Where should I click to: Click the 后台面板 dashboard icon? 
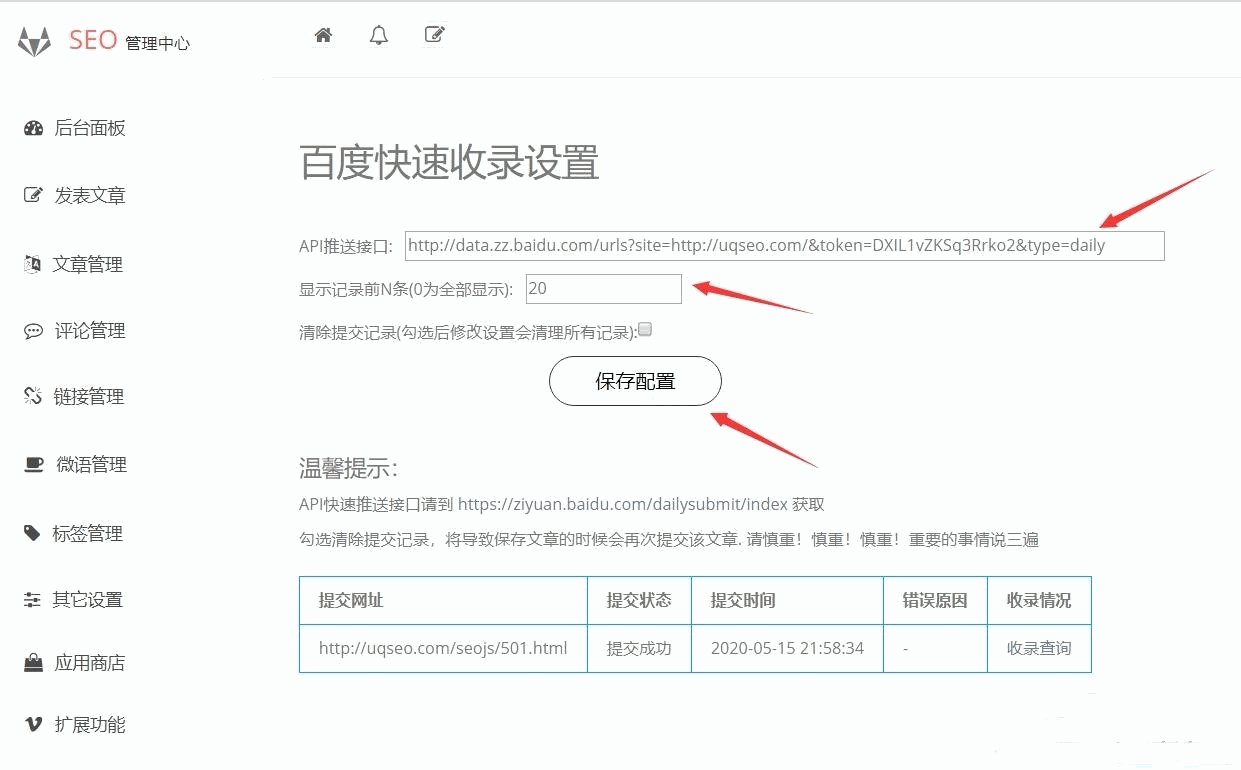33,128
